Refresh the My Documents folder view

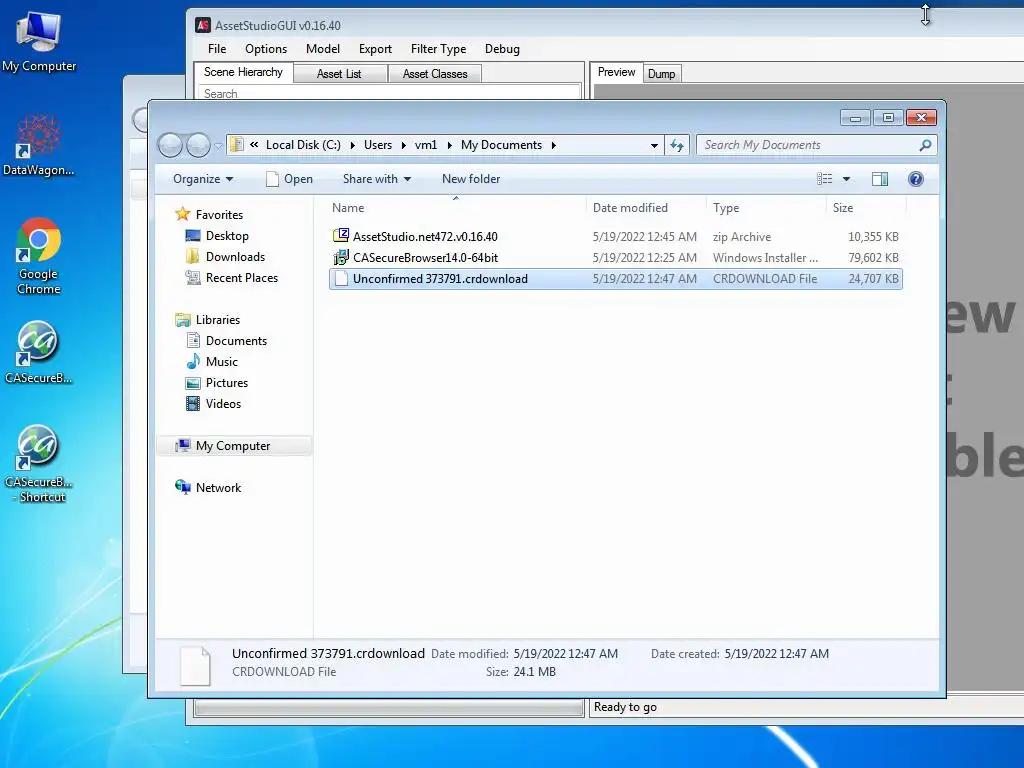tap(677, 145)
